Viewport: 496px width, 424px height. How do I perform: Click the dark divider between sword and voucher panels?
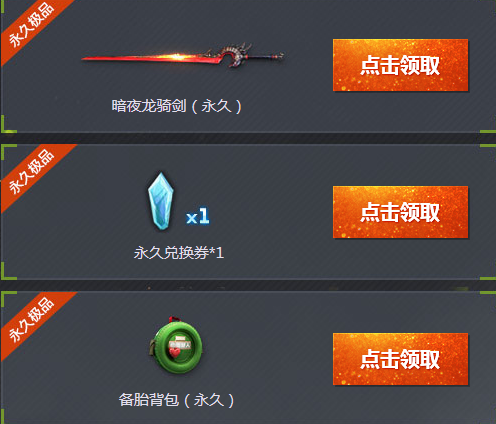(248, 138)
